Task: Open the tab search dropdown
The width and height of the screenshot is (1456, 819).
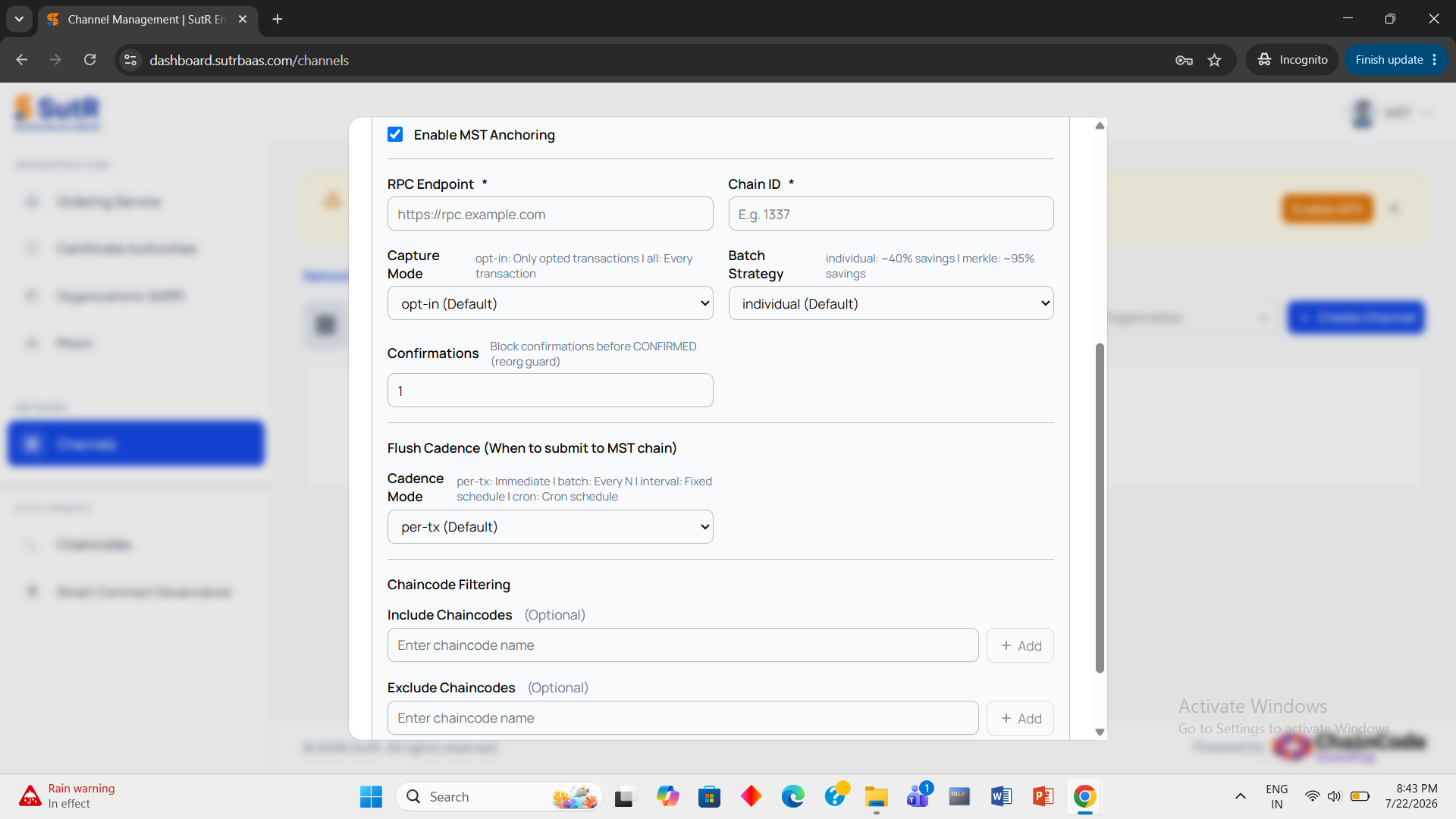Action: click(19, 19)
